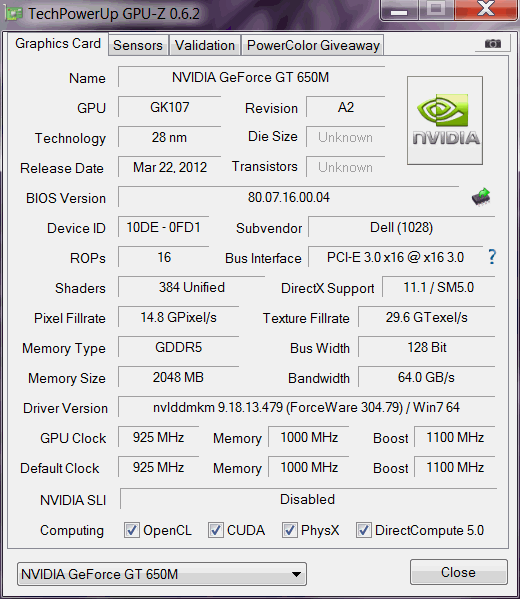Toggle the OpenCL checkbox
The width and height of the screenshot is (520, 599).
tap(132, 530)
